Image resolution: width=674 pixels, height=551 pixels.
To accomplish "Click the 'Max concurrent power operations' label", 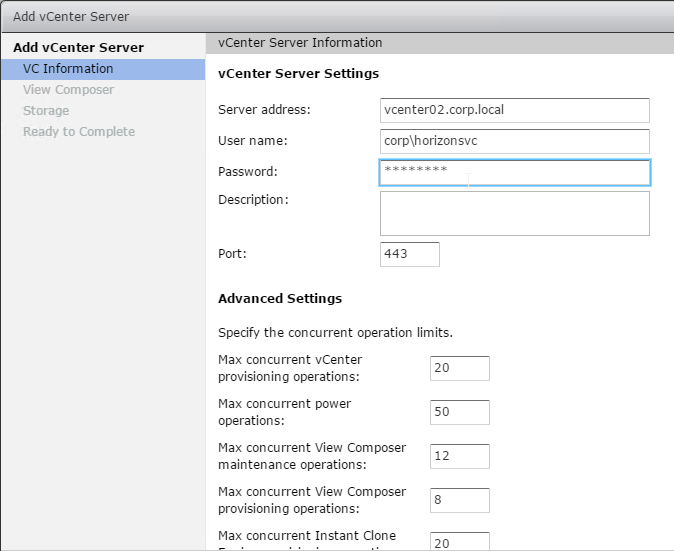I will click(285, 412).
